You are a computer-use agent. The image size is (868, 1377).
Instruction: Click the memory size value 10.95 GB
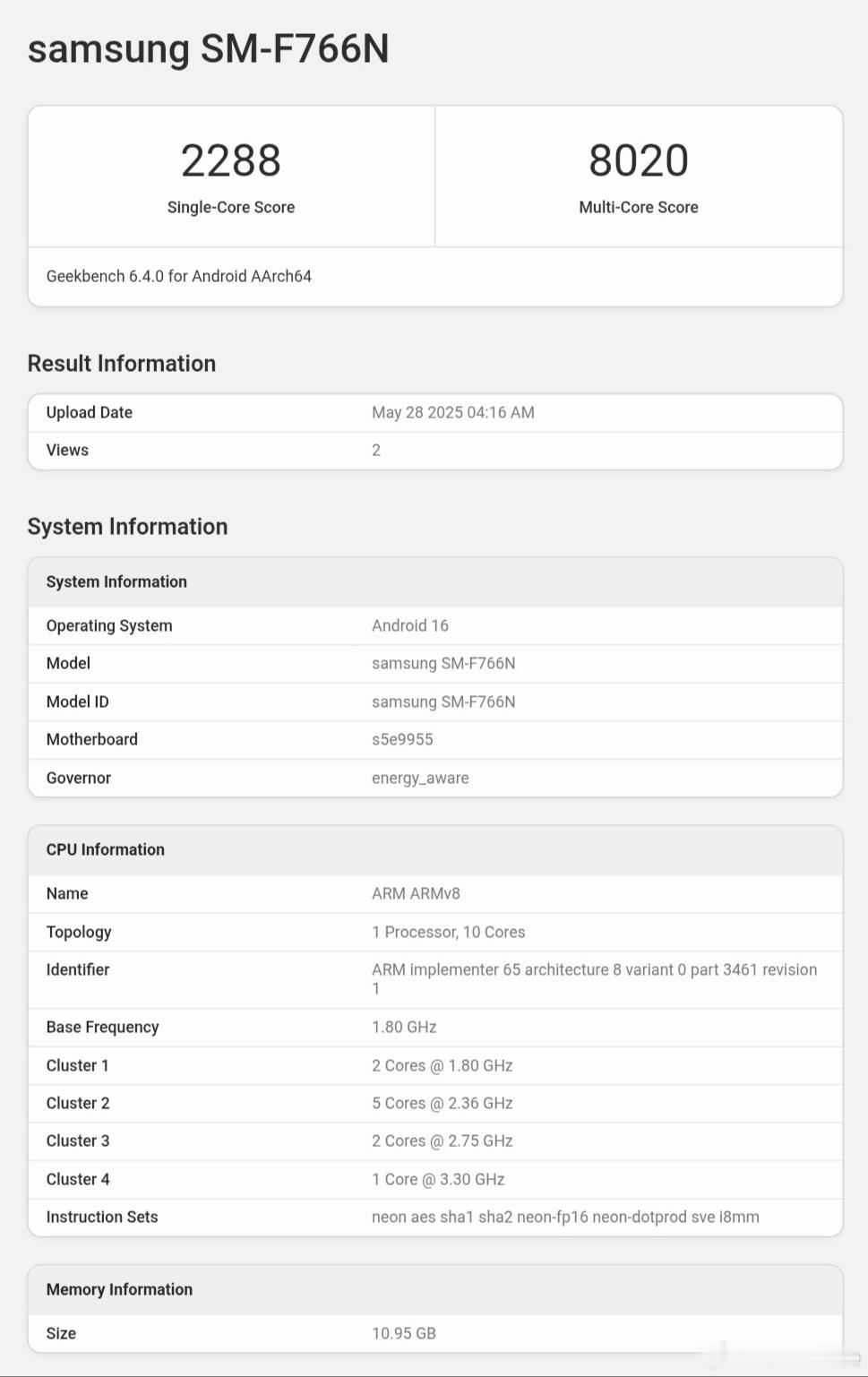tap(404, 1333)
